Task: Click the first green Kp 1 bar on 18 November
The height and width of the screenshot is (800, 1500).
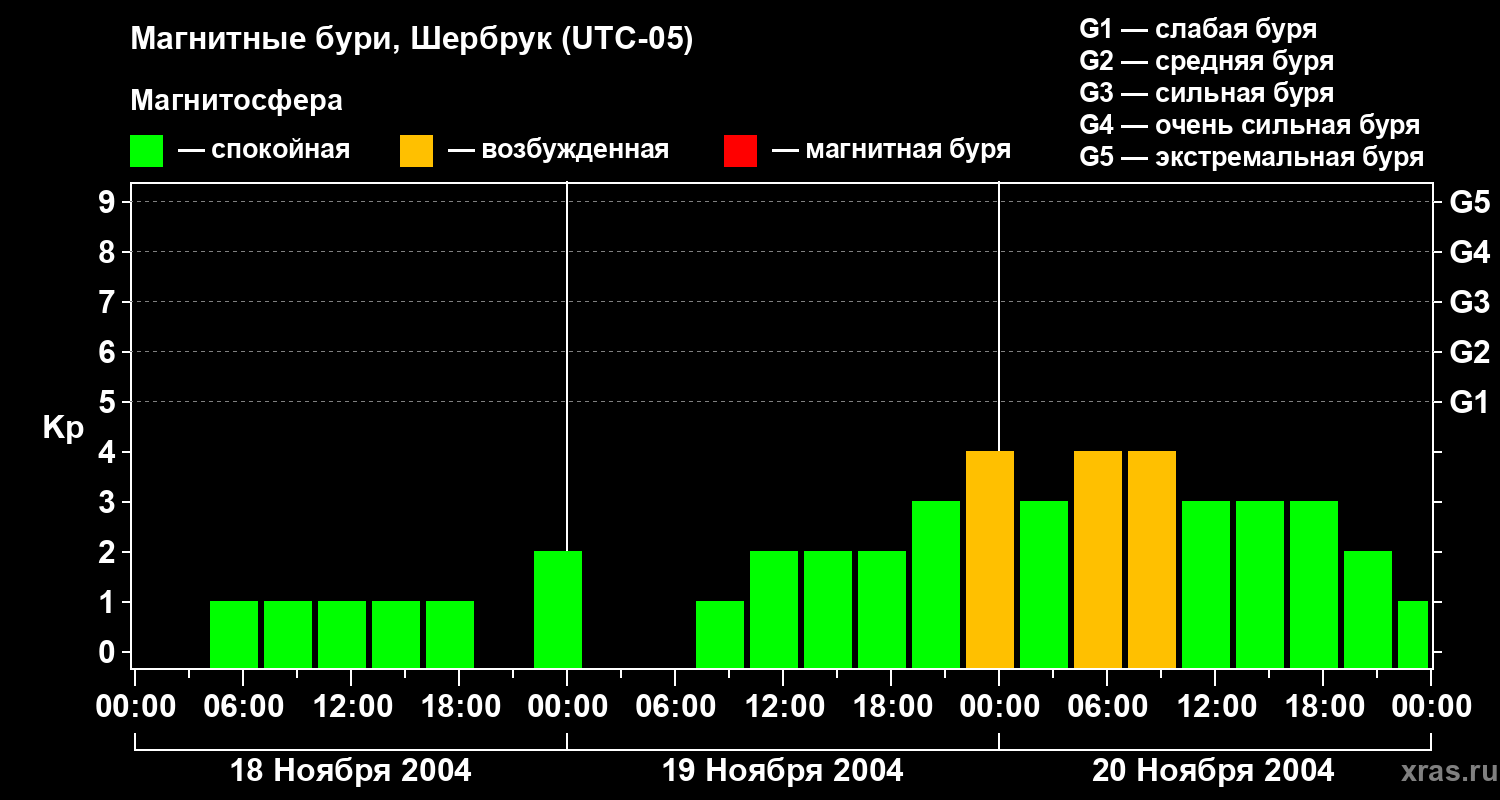Action: pos(234,634)
